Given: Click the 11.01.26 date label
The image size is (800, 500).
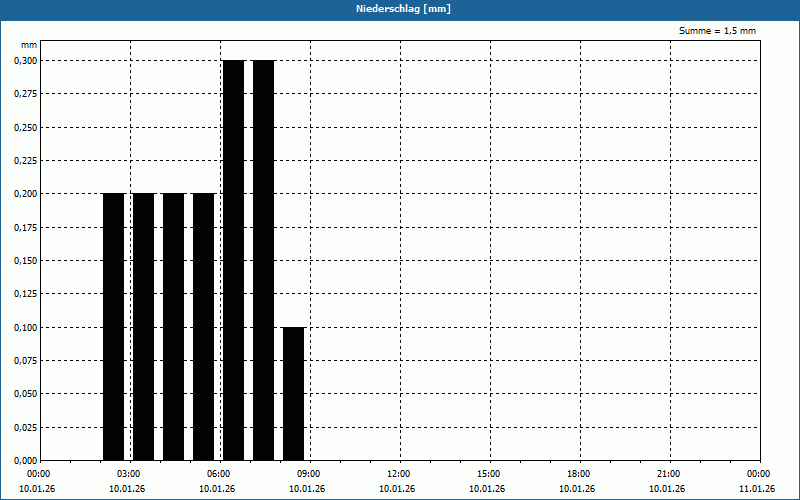Looking at the screenshot, I should 757,489.
